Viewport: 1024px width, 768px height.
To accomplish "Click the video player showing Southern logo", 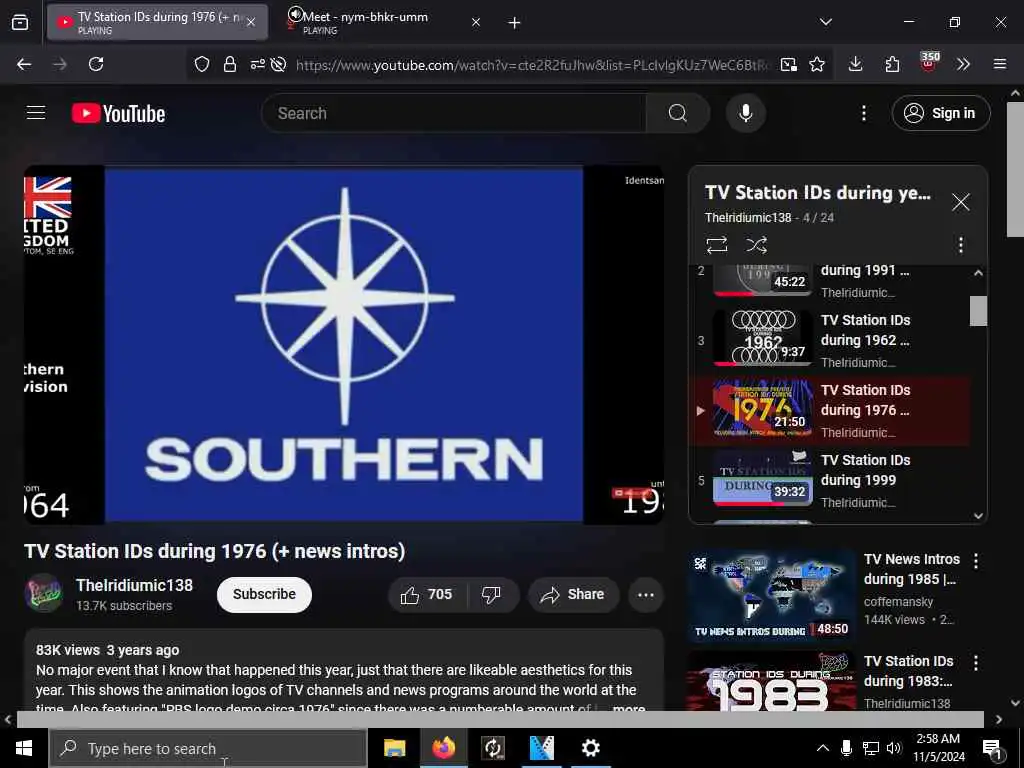I will click(344, 345).
